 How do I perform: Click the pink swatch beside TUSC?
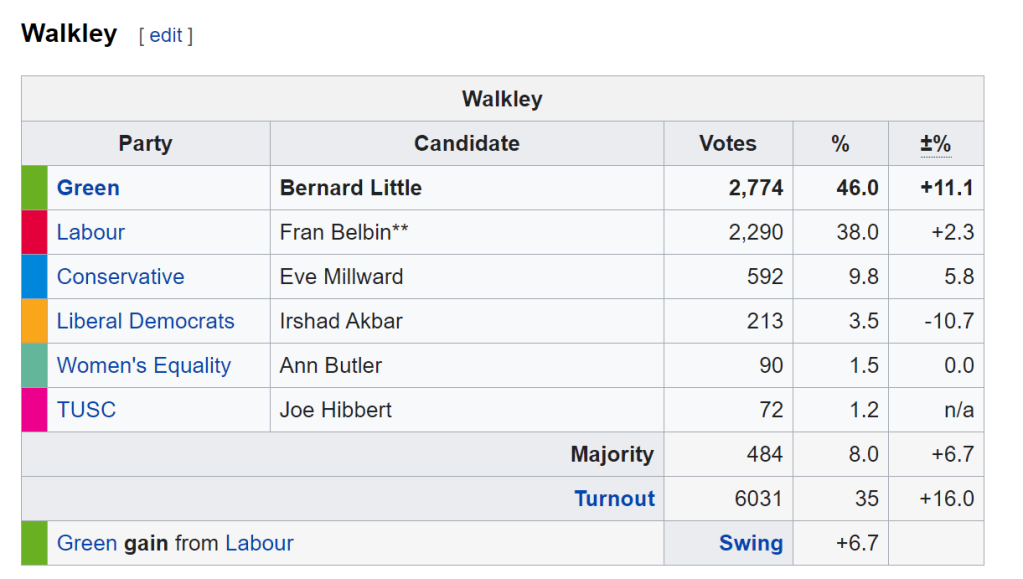(x=34, y=410)
